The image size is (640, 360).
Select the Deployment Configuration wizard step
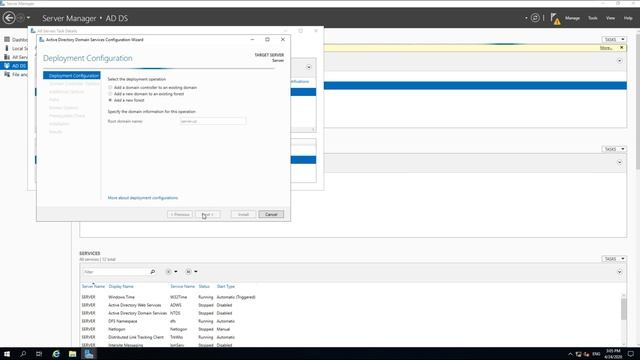coord(72,76)
